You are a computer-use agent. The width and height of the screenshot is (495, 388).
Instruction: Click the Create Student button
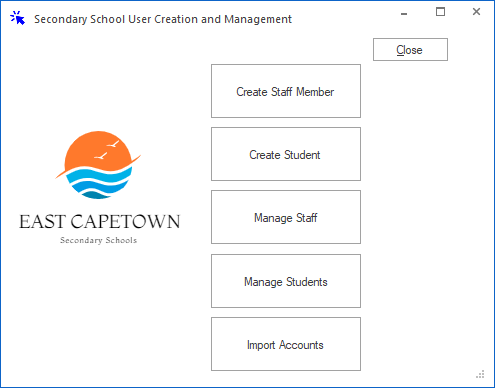pos(286,154)
